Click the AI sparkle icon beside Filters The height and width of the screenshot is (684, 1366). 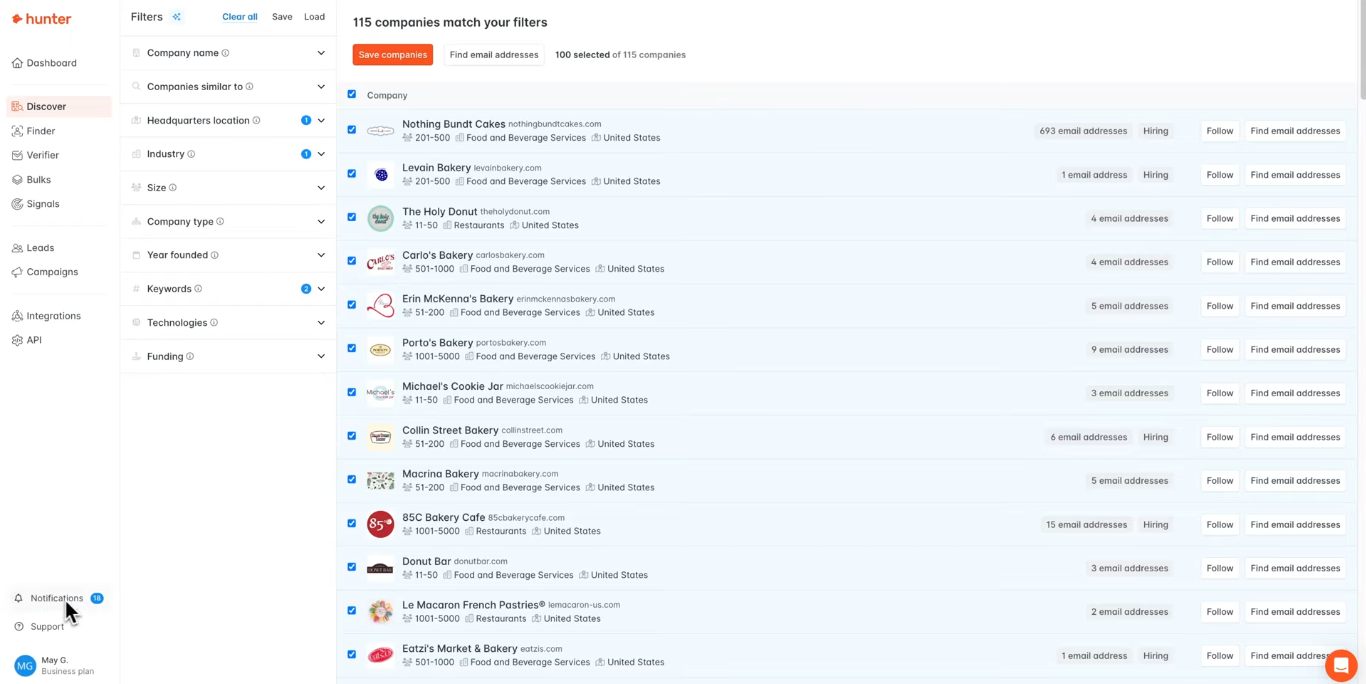(177, 17)
